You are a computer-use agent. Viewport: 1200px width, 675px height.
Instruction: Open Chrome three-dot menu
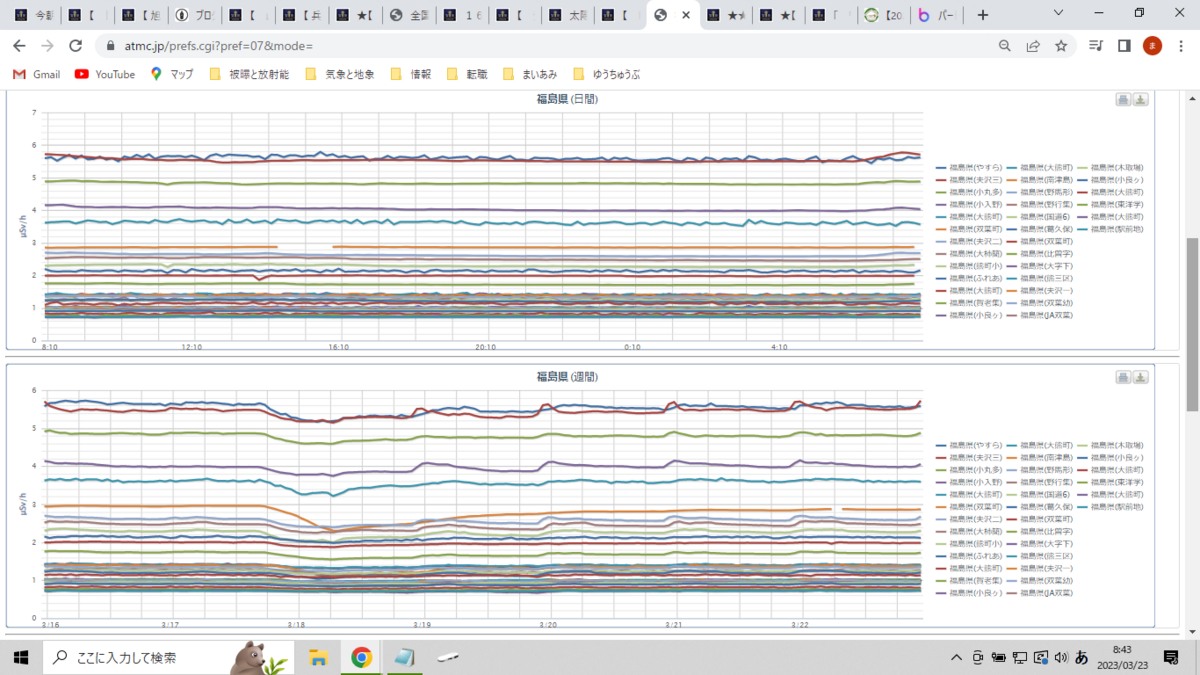(x=1180, y=46)
